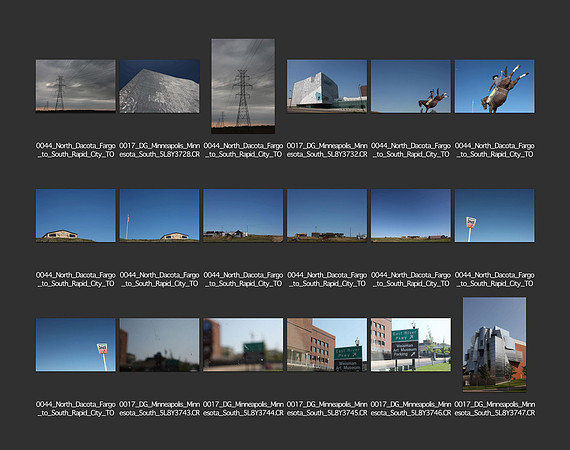Select the distant small bucking horse statue thumbnail
The width and height of the screenshot is (570, 450).
point(411,87)
